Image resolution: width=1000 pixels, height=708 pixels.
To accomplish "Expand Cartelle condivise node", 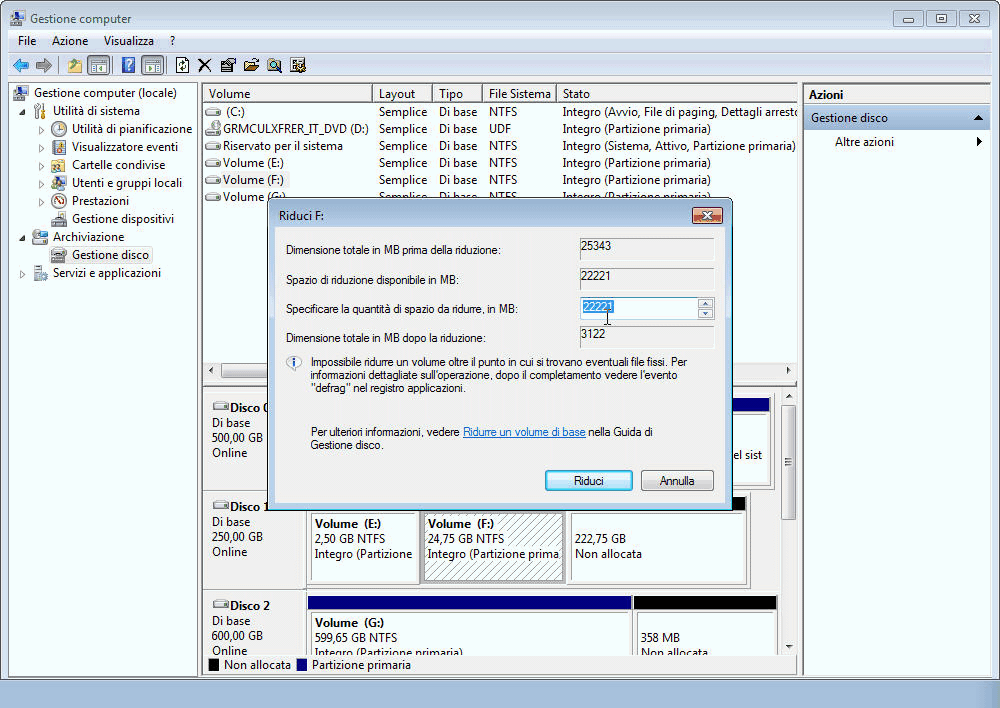I will pos(41,166).
